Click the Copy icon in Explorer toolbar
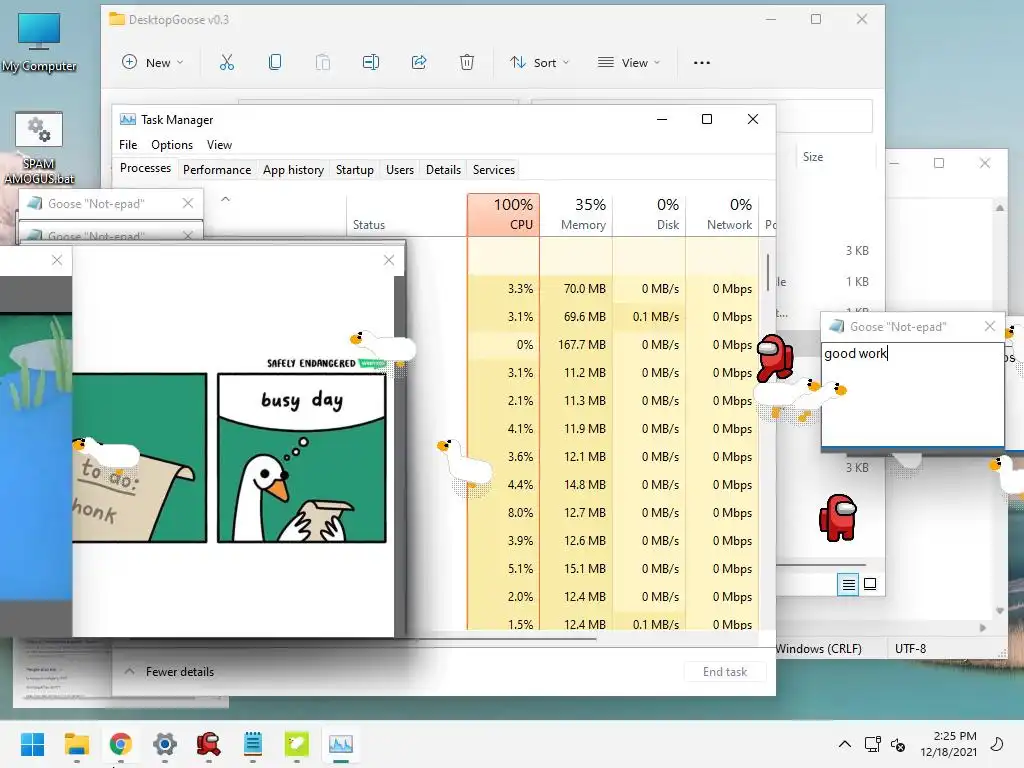1024x768 pixels. pos(275,63)
